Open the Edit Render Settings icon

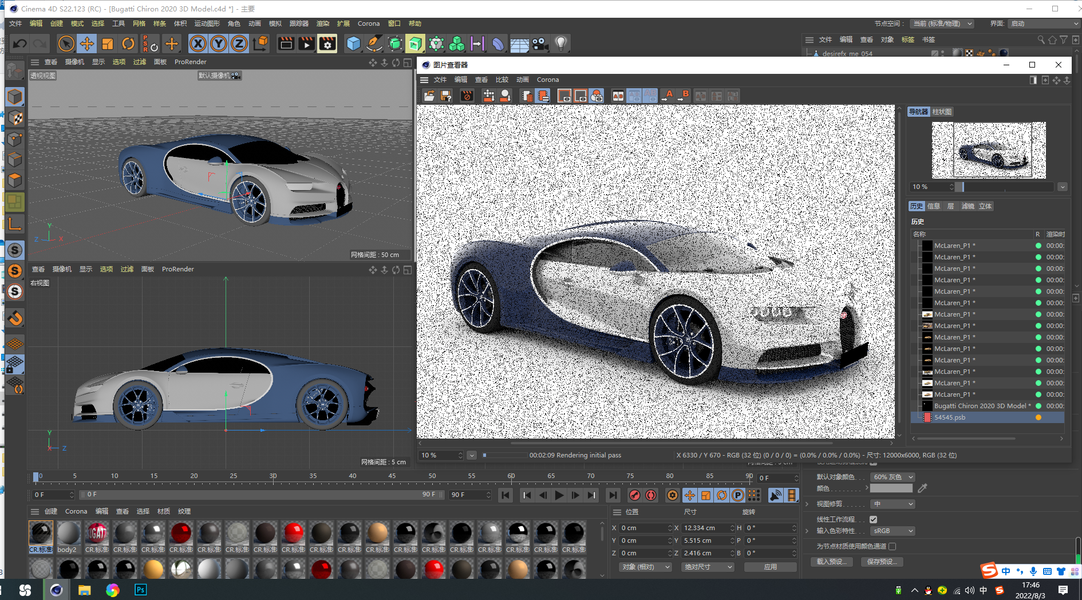point(327,44)
